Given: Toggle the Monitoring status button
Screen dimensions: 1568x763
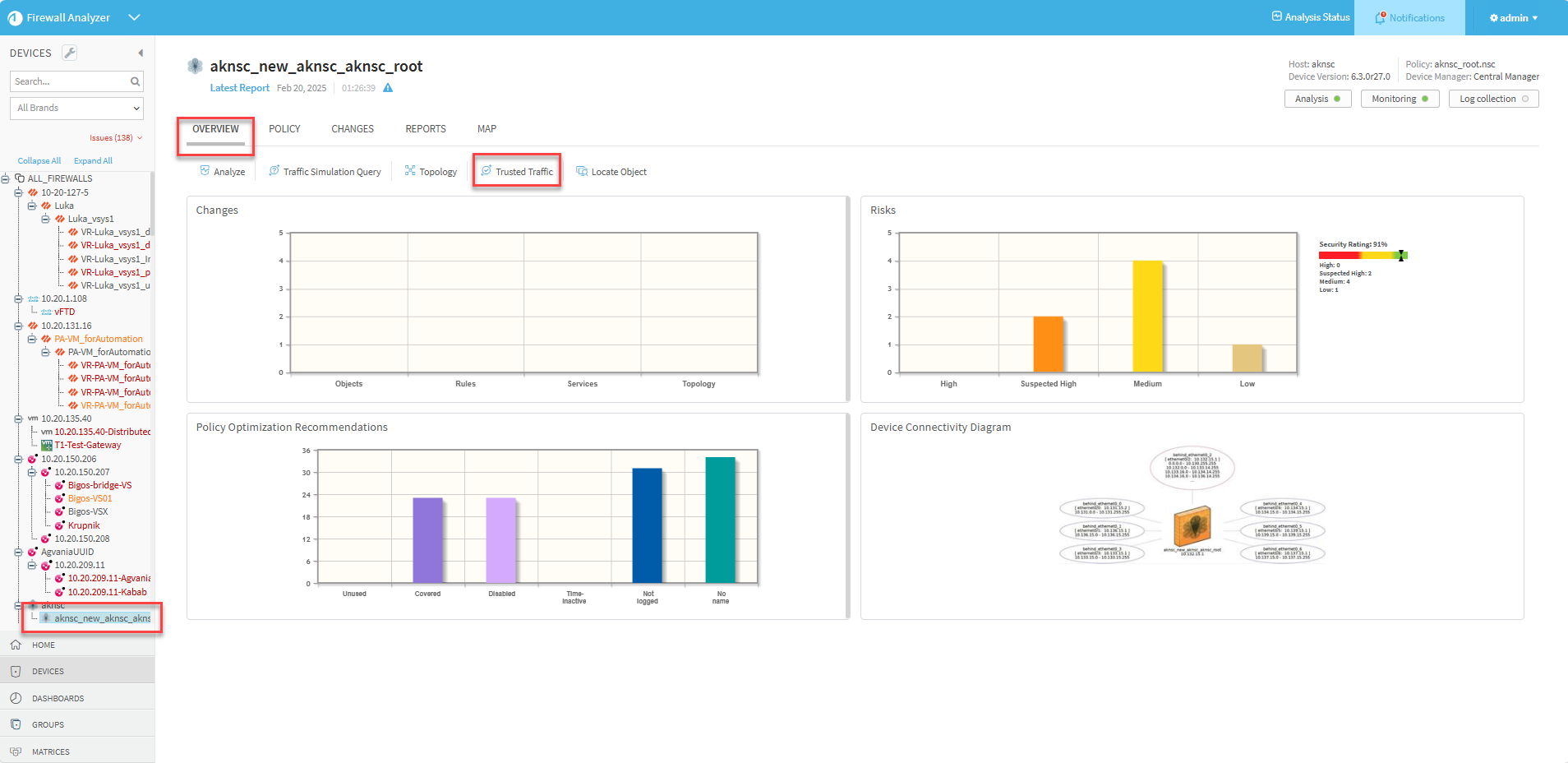Looking at the screenshot, I should pos(1400,99).
